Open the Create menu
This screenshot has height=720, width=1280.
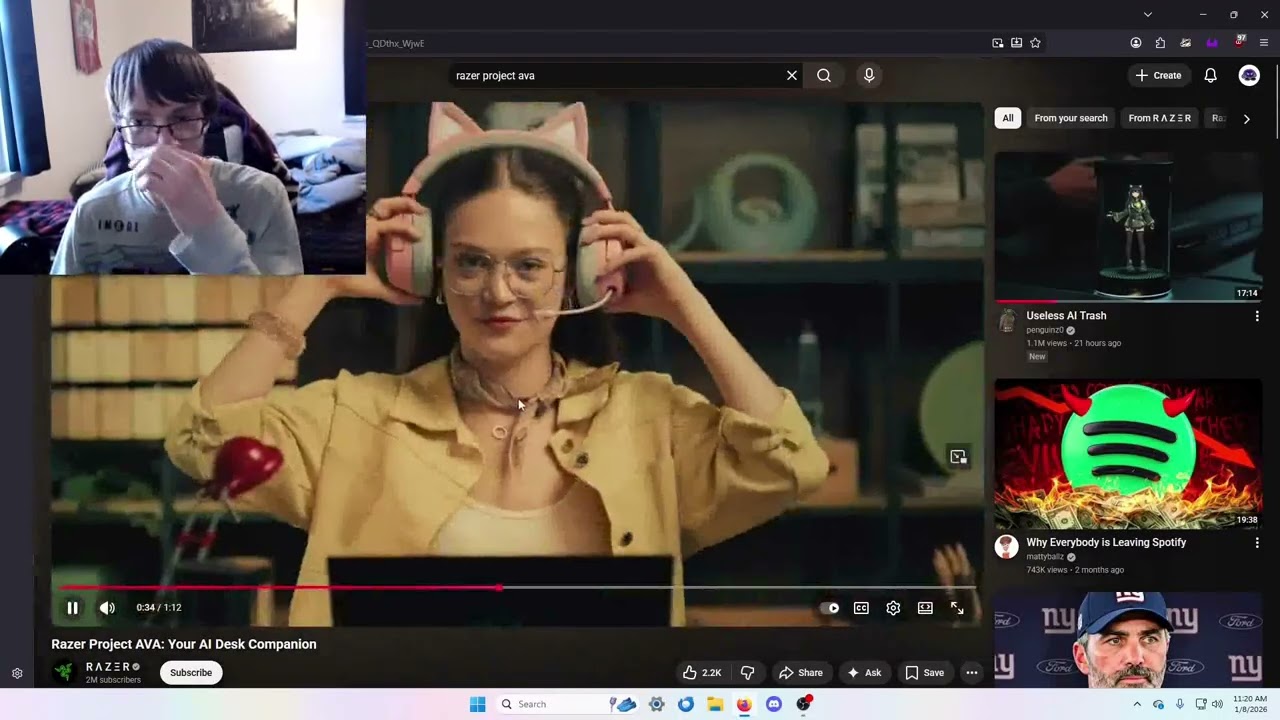tap(1158, 75)
